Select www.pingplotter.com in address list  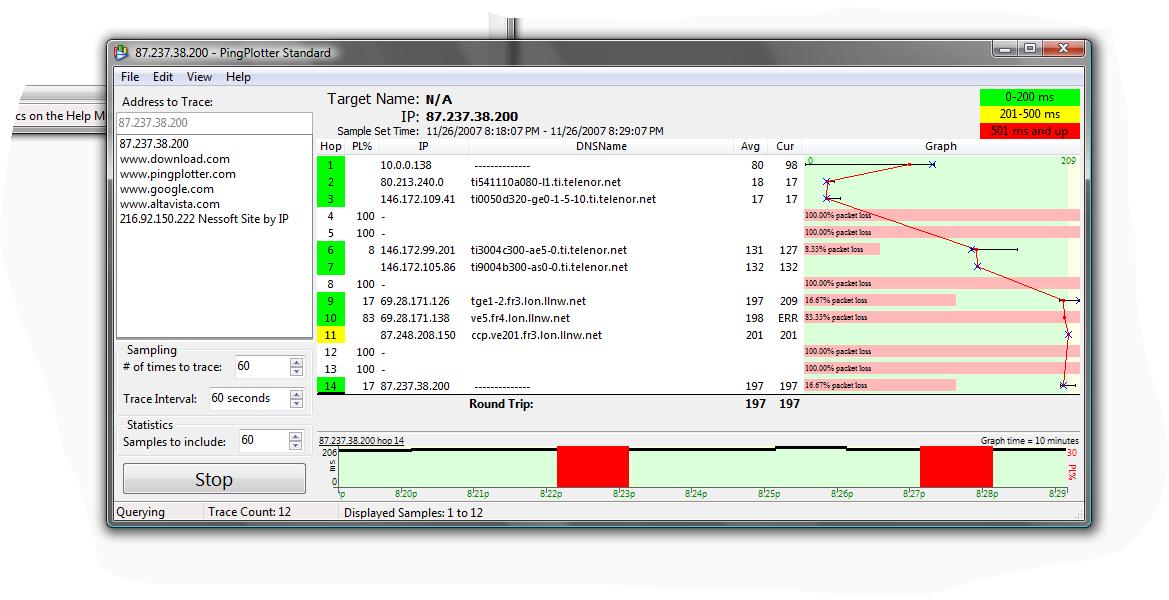tap(177, 174)
